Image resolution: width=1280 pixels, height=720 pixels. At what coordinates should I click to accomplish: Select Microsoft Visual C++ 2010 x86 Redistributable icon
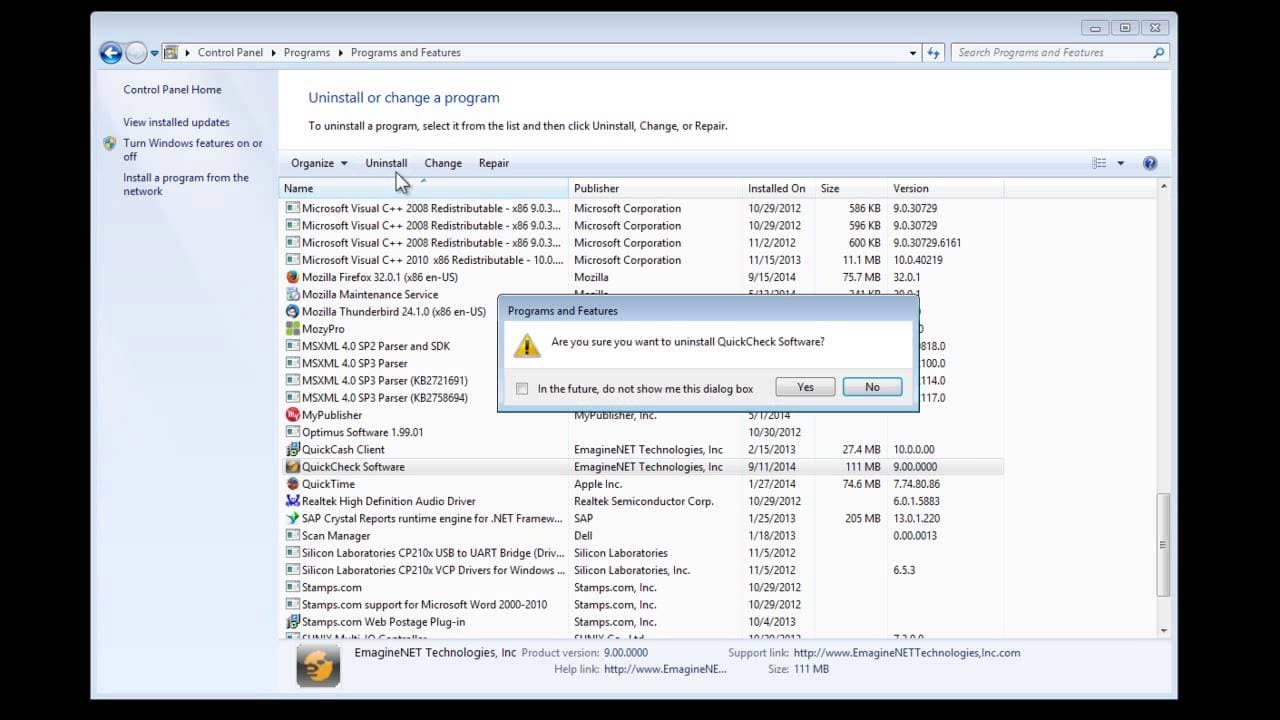tap(293, 260)
